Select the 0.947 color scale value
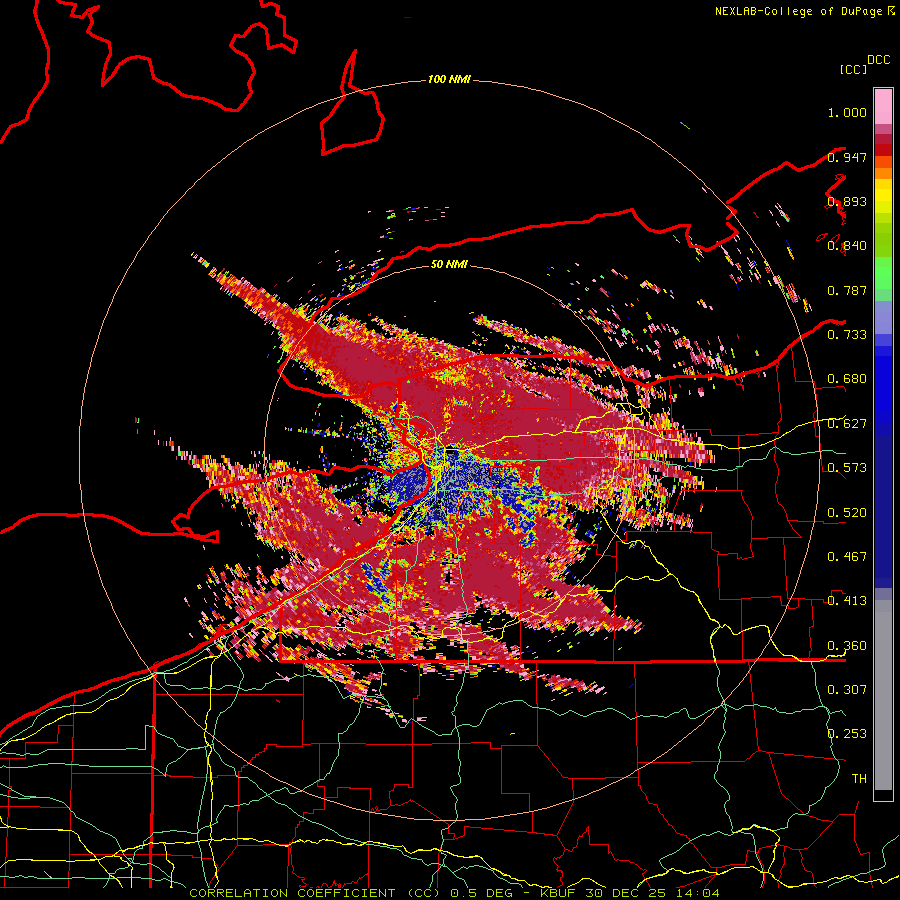The width and height of the screenshot is (900, 900). [847, 157]
